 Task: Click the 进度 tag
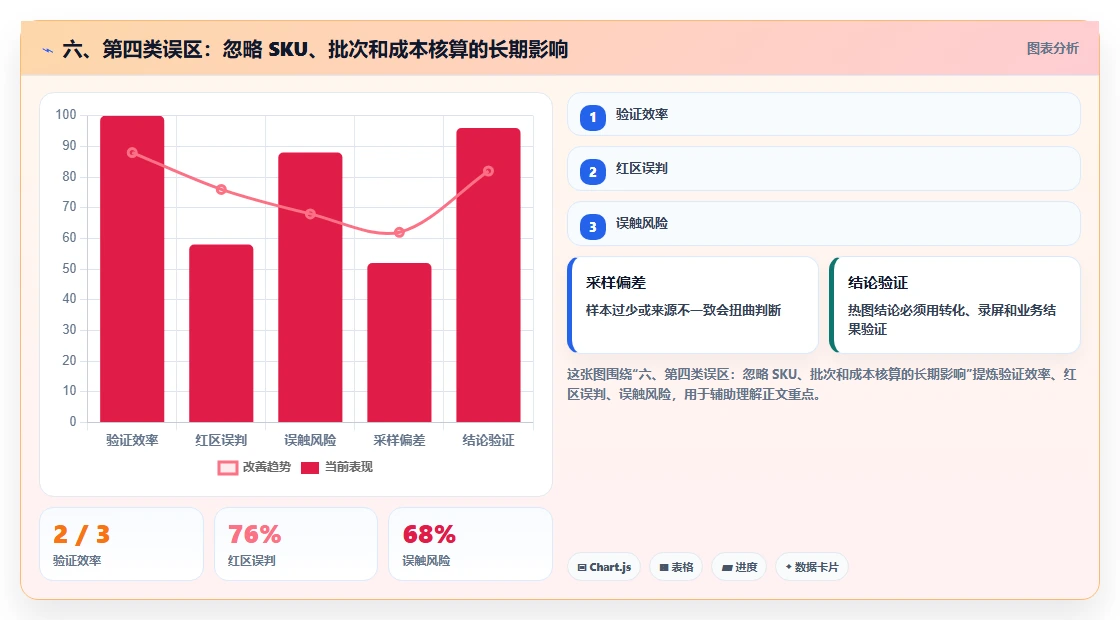coord(739,567)
